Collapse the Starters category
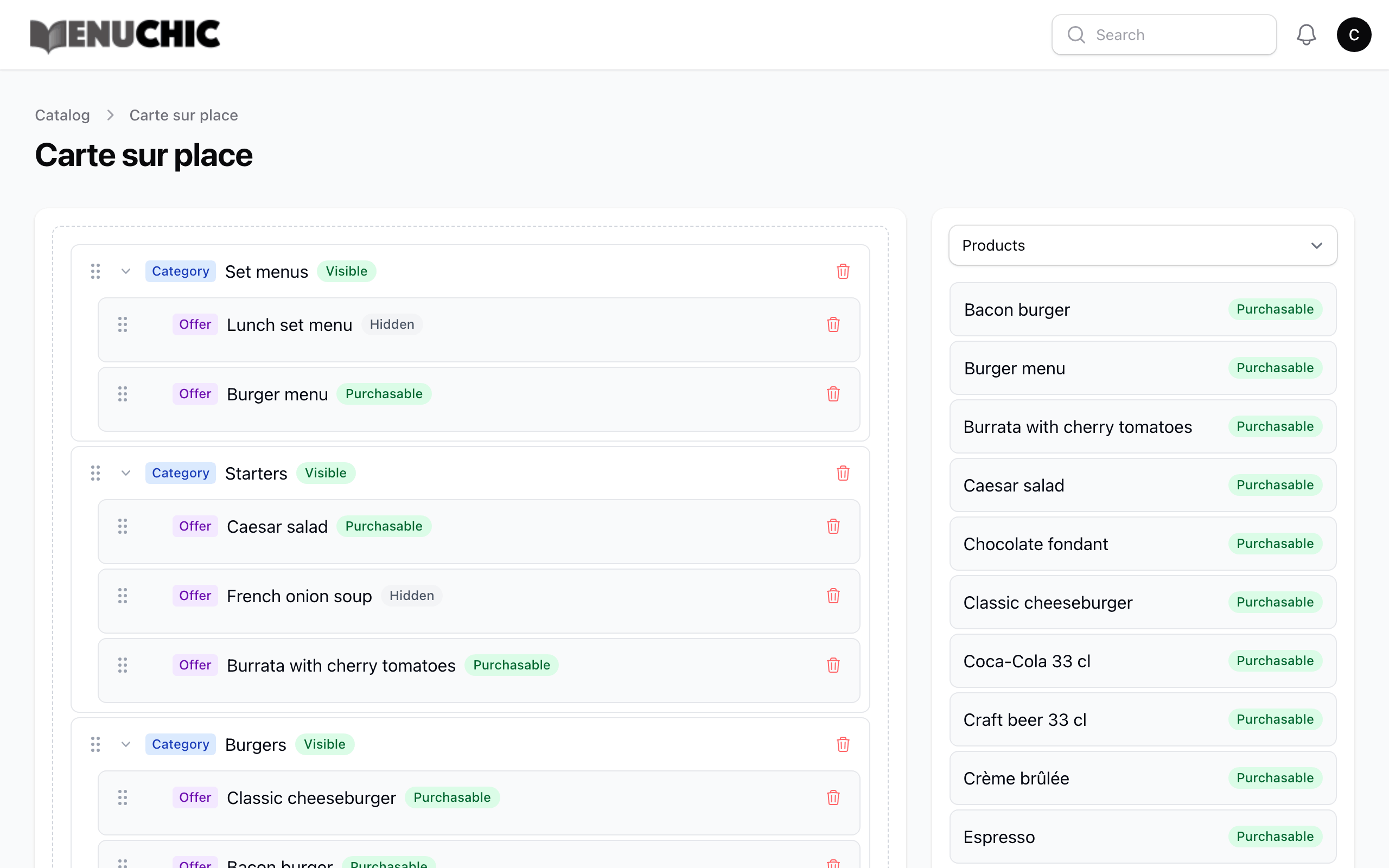Image resolution: width=1389 pixels, height=868 pixels. tap(126, 473)
